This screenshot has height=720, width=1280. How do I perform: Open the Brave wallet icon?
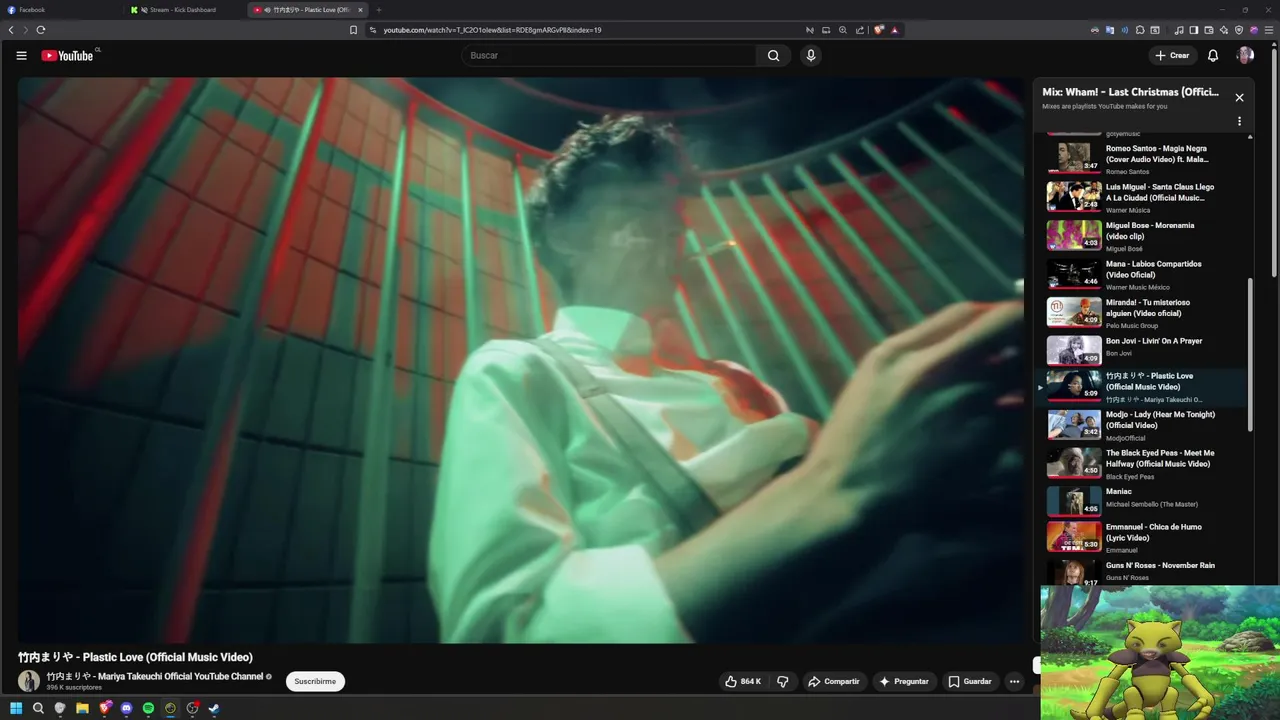point(1208,30)
